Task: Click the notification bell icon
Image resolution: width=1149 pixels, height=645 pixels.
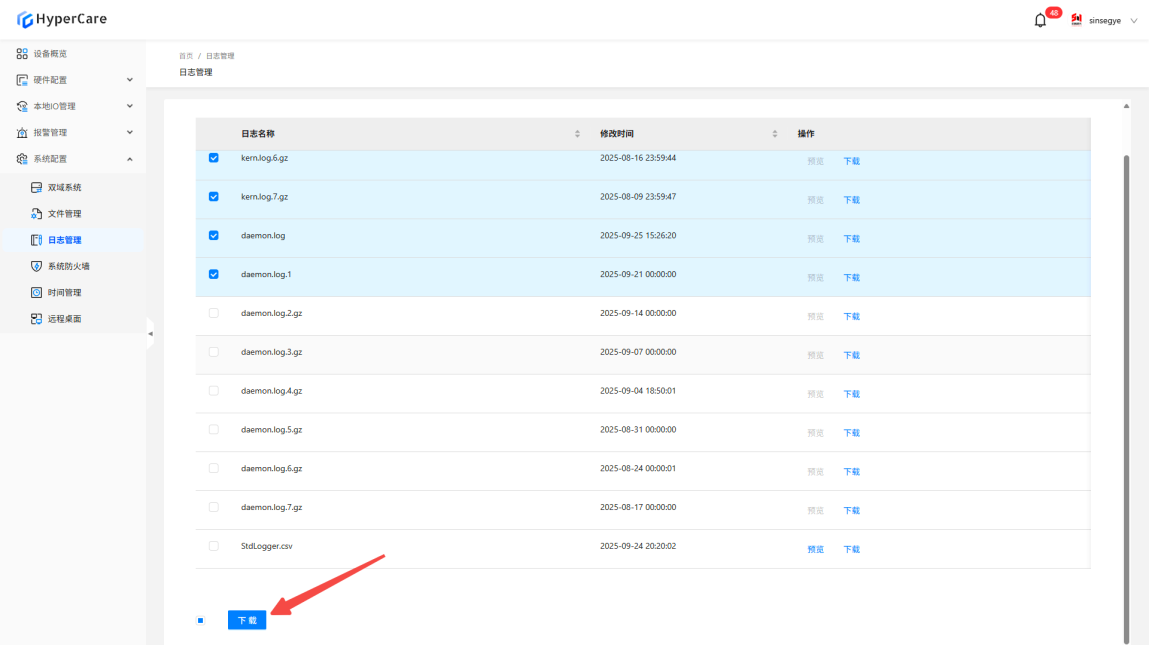Action: click(1040, 21)
